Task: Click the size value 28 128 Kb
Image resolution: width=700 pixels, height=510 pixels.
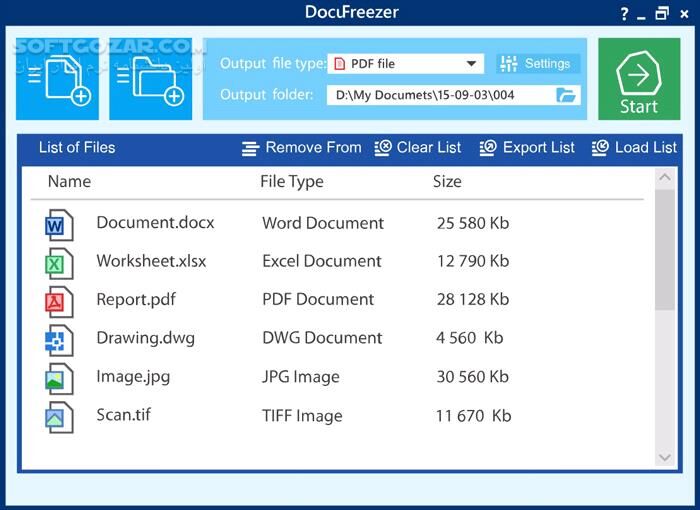Action: click(473, 299)
